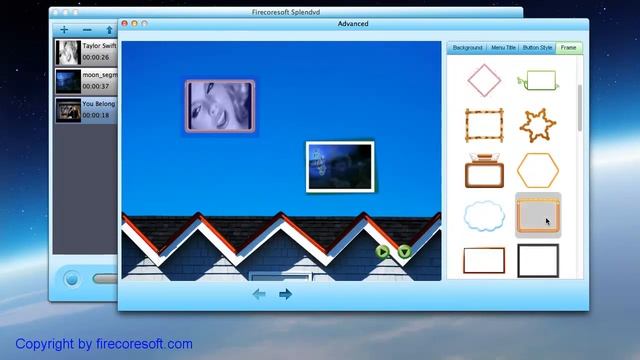Image resolution: width=640 pixels, height=360 pixels.
Task: Click the move-up arrow in Splendvd window
Action: (x=109, y=30)
